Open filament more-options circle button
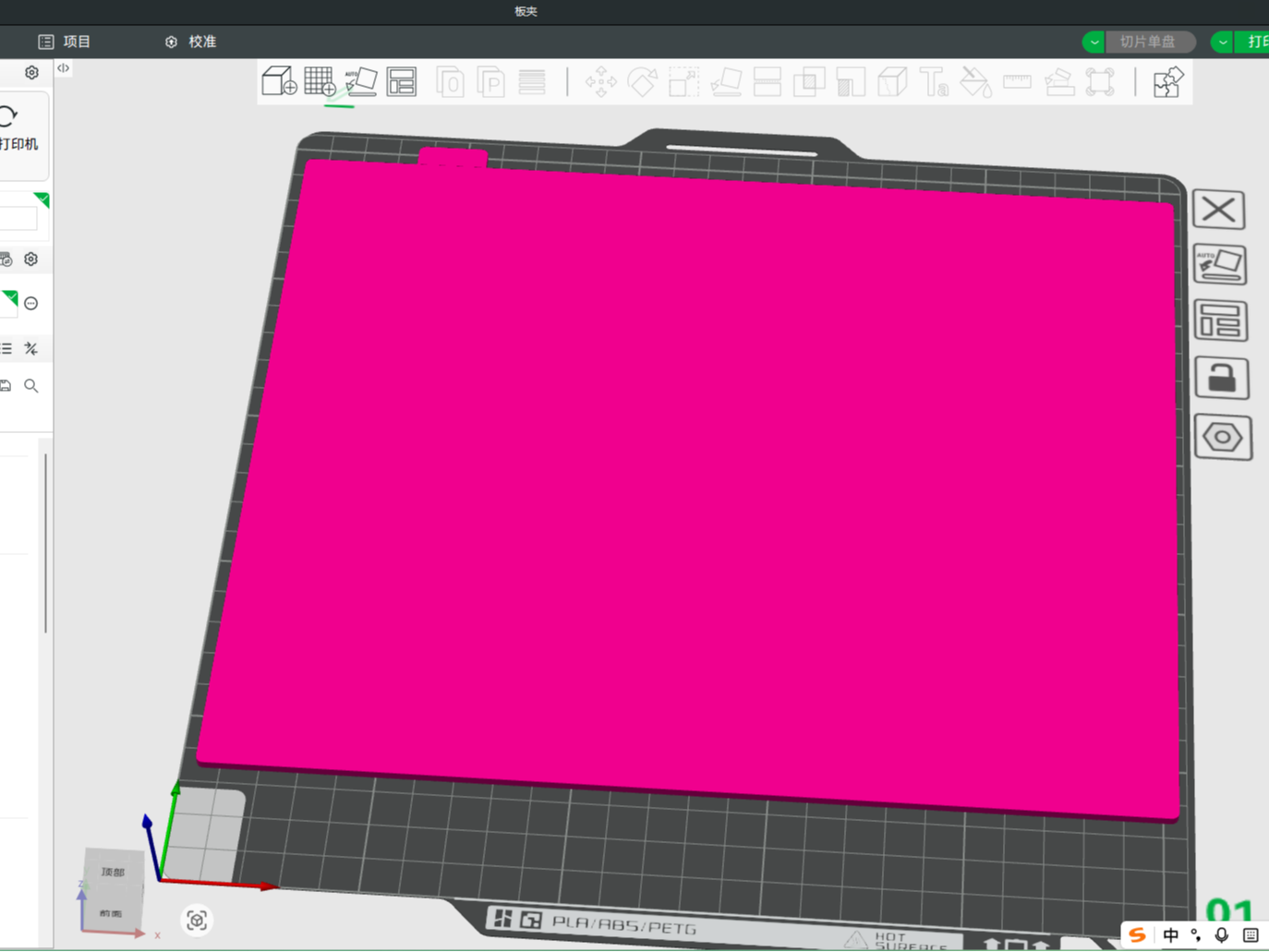1269x952 pixels. tap(30, 303)
